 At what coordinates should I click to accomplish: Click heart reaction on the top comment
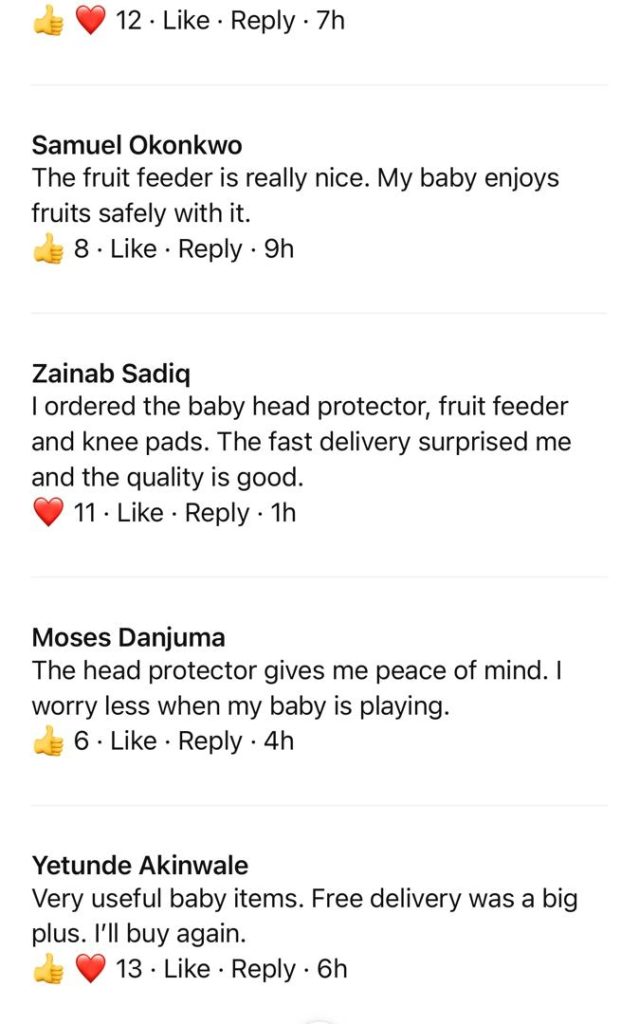(x=90, y=21)
